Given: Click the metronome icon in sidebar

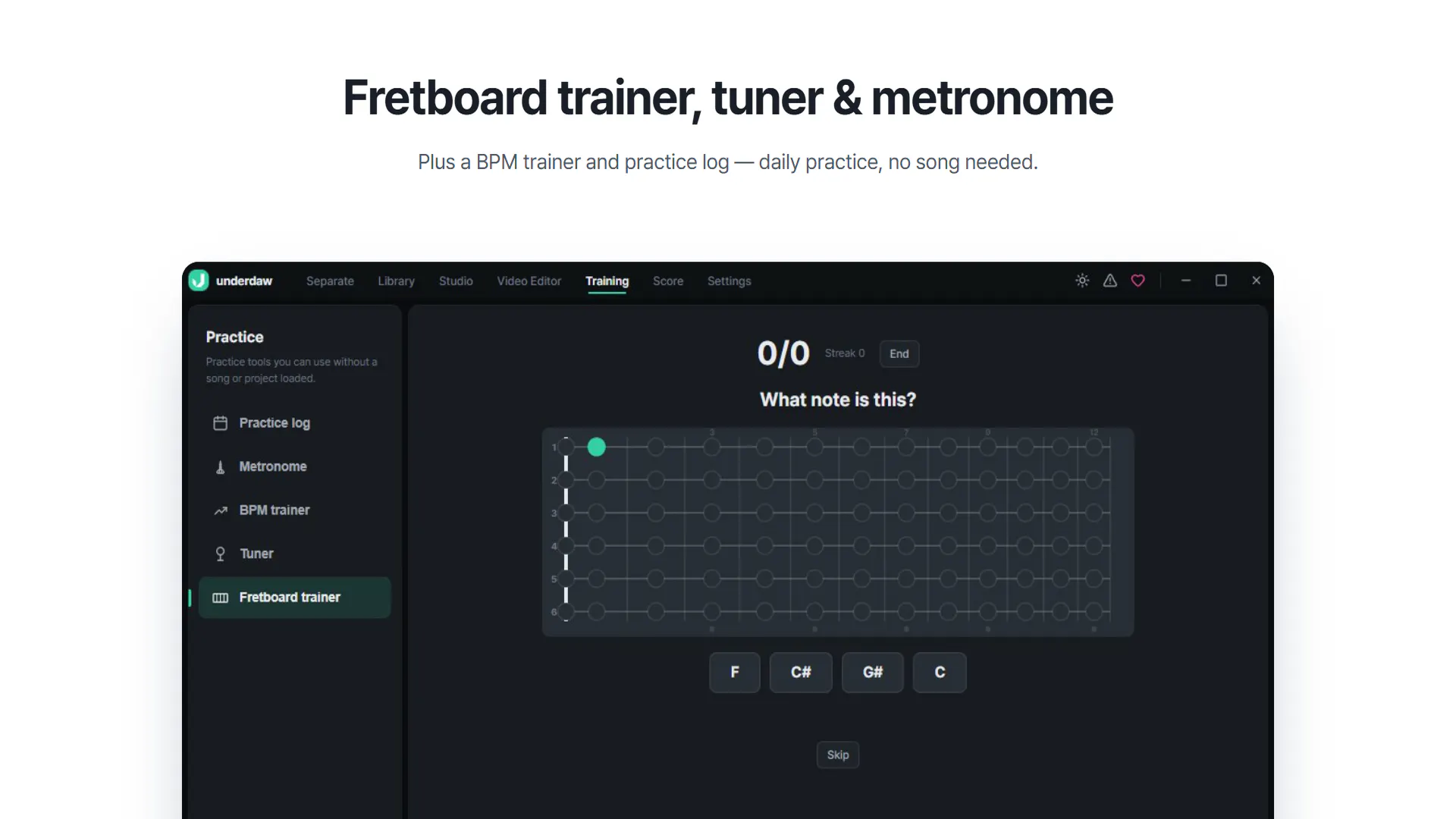Looking at the screenshot, I should point(220,467).
